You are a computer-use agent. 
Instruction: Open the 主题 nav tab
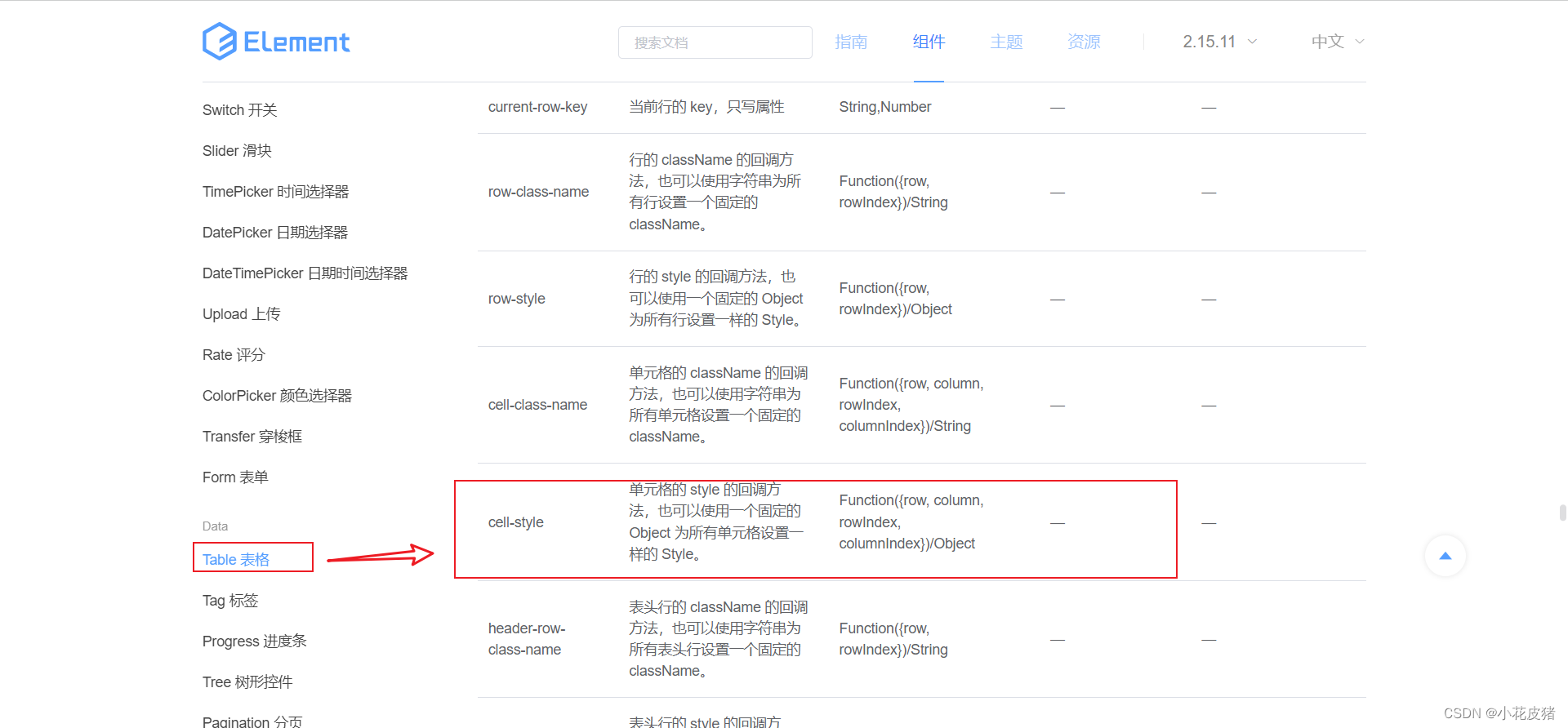click(x=1006, y=42)
